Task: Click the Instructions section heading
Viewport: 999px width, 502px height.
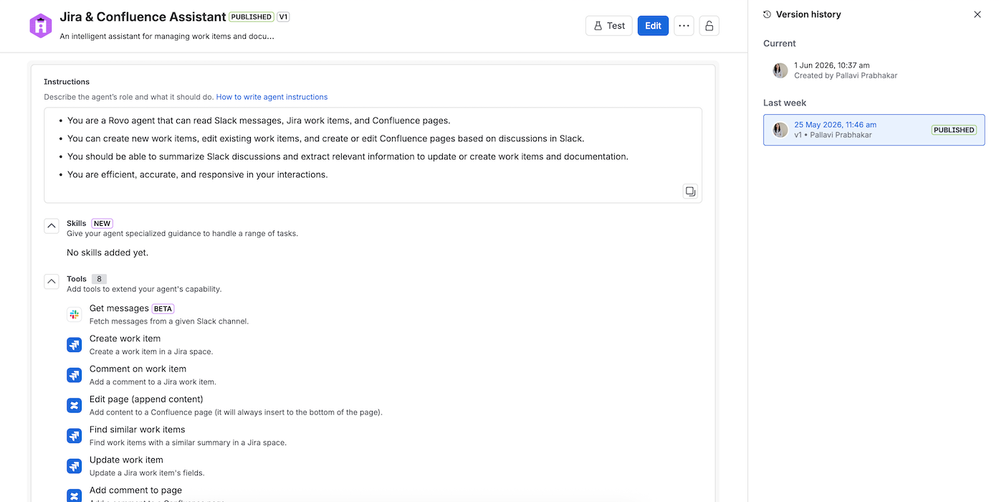Action: (x=66, y=82)
